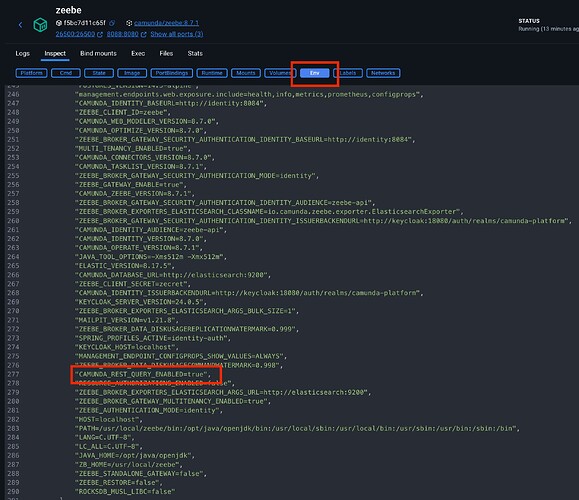Click the ZEEBE_GATEWAY_ENABLE=true line
The width and height of the screenshot is (579, 500).
pos(131,185)
